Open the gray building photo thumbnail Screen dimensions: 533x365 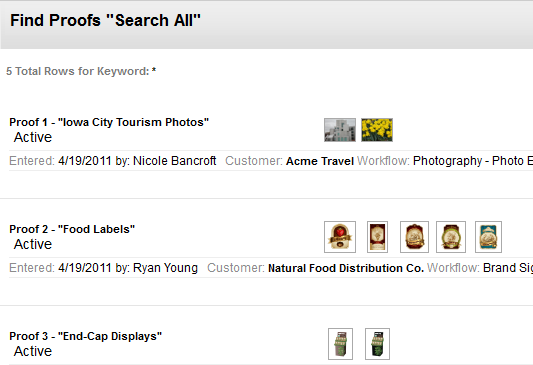(x=340, y=130)
